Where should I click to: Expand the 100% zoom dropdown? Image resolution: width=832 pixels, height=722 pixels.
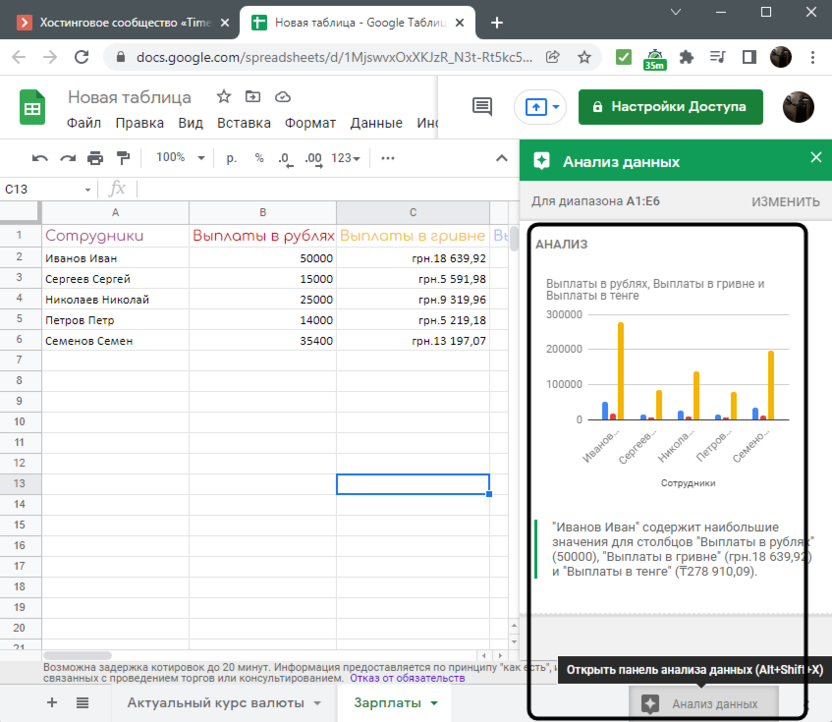point(180,158)
